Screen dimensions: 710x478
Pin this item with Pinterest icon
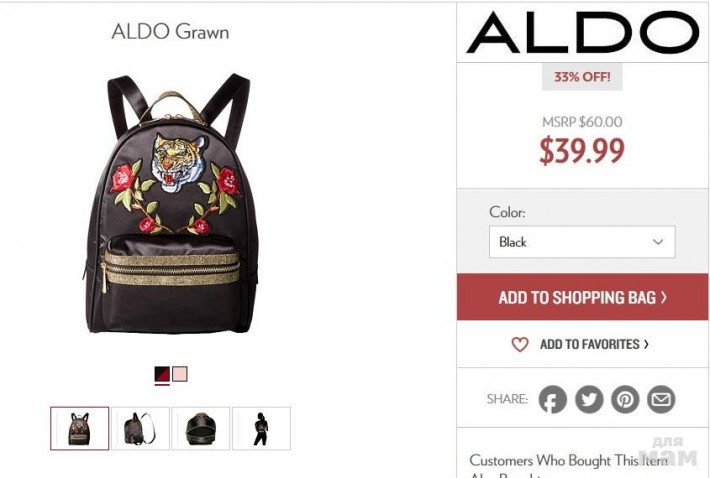(625, 399)
